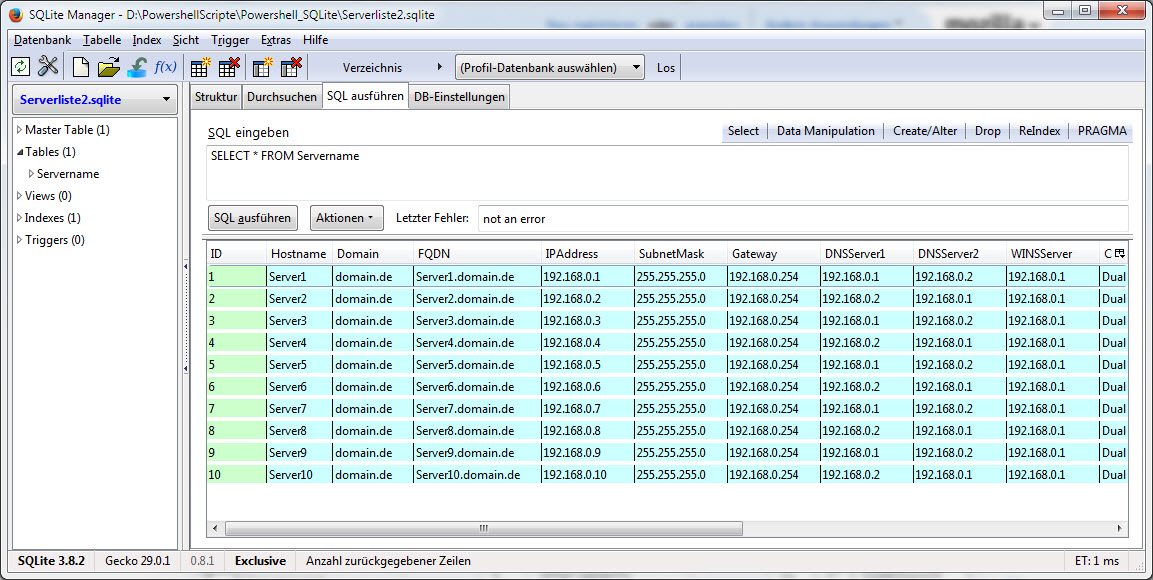The width and height of the screenshot is (1153, 580).
Task: Open the Datenbank menu
Action: pyautogui.click(x=43, y=40)
